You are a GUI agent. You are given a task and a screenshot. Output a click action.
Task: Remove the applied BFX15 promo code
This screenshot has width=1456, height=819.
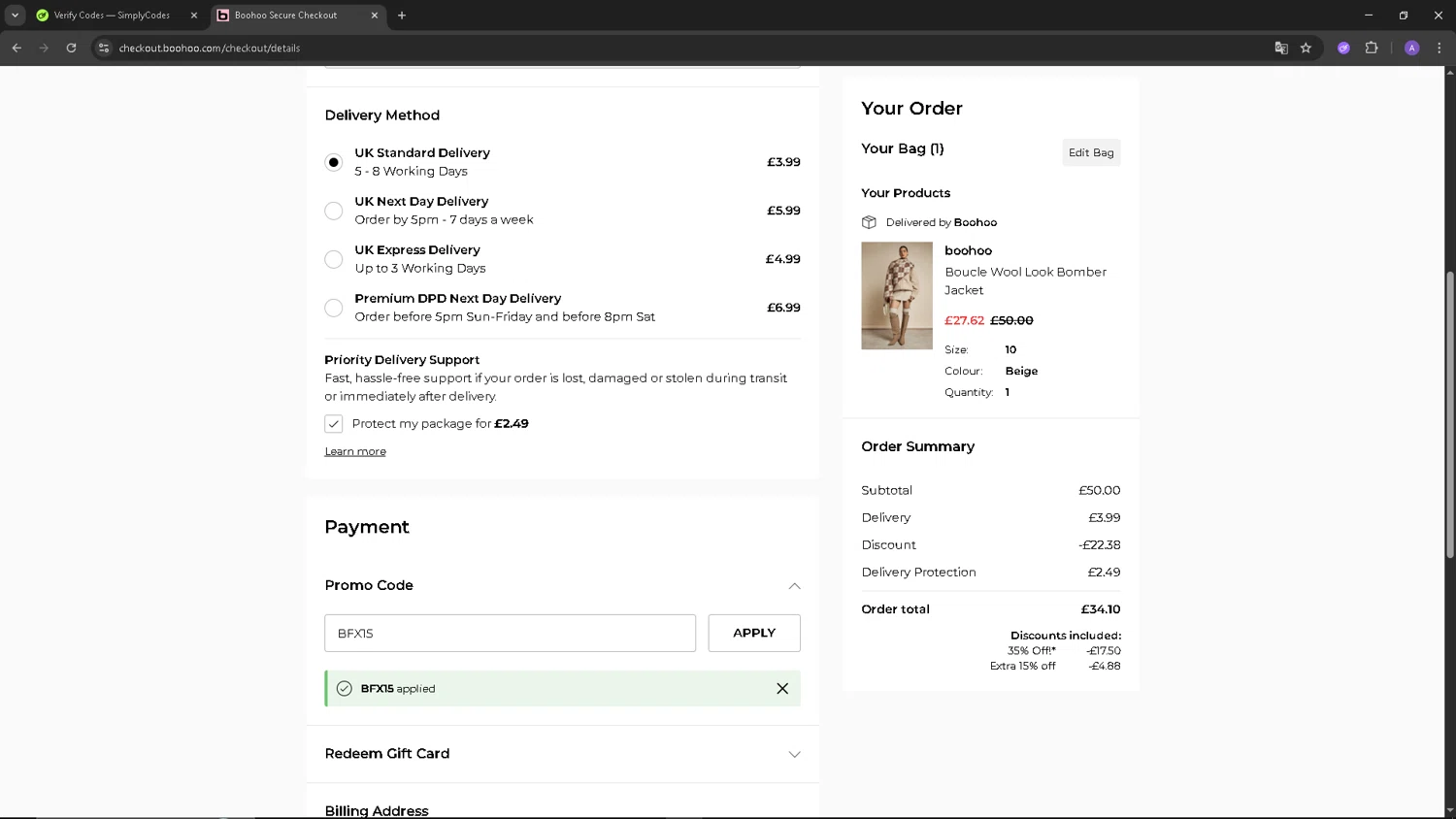point(781,689)
